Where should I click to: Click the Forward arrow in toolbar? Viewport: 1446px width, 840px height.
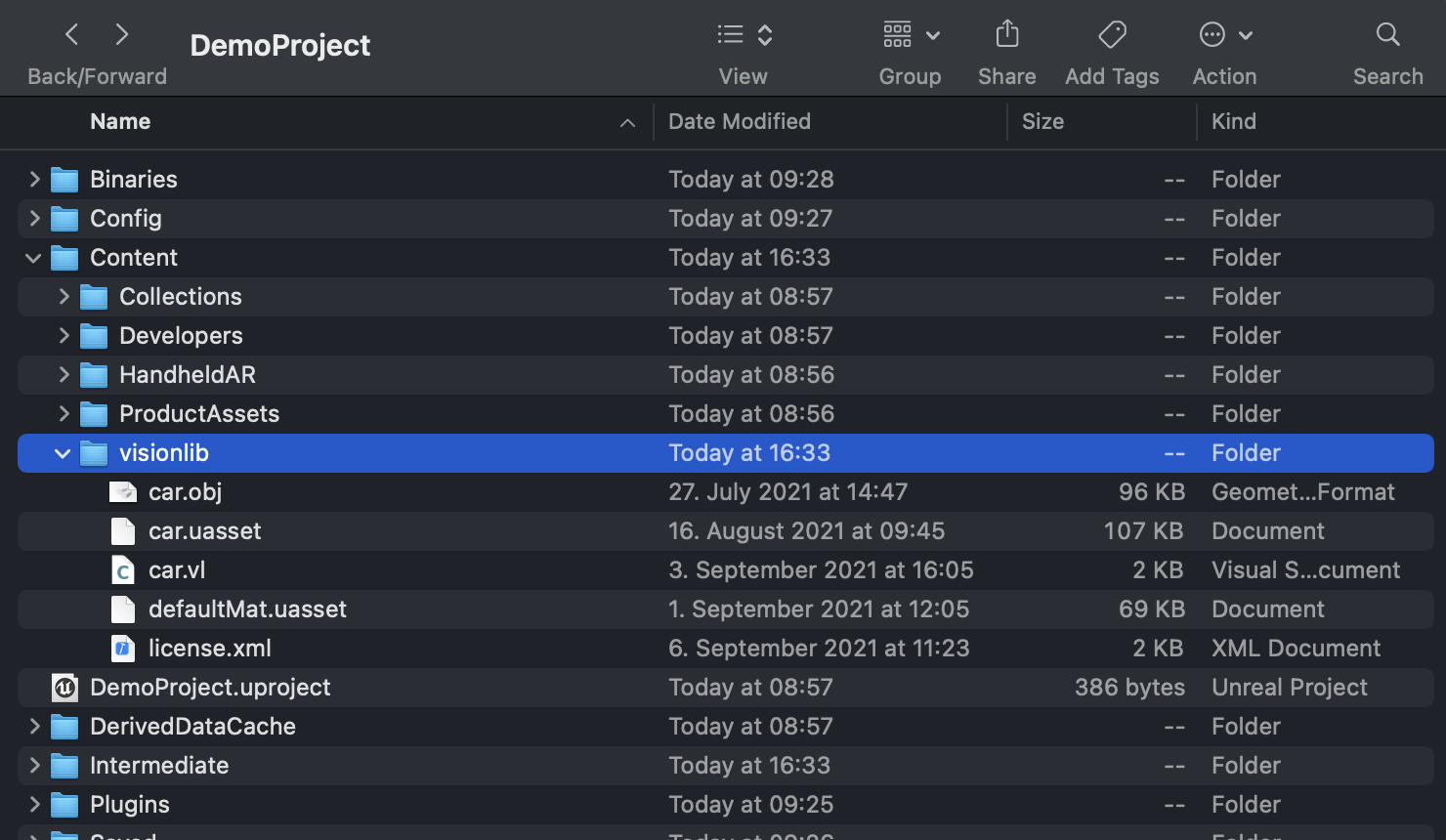click(122, 35)
